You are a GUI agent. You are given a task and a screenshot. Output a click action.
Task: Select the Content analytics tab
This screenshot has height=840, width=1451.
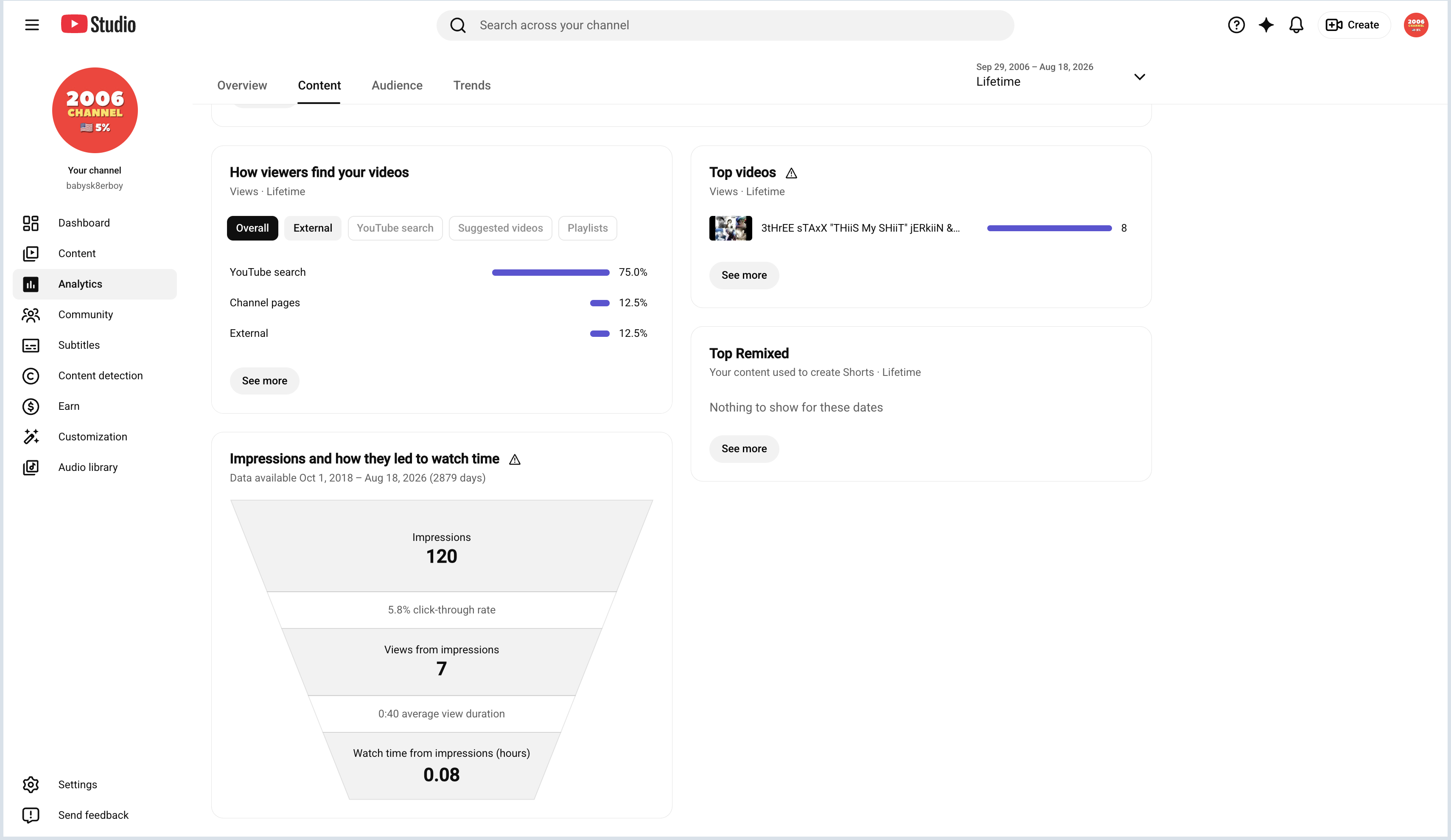[319, 85]
